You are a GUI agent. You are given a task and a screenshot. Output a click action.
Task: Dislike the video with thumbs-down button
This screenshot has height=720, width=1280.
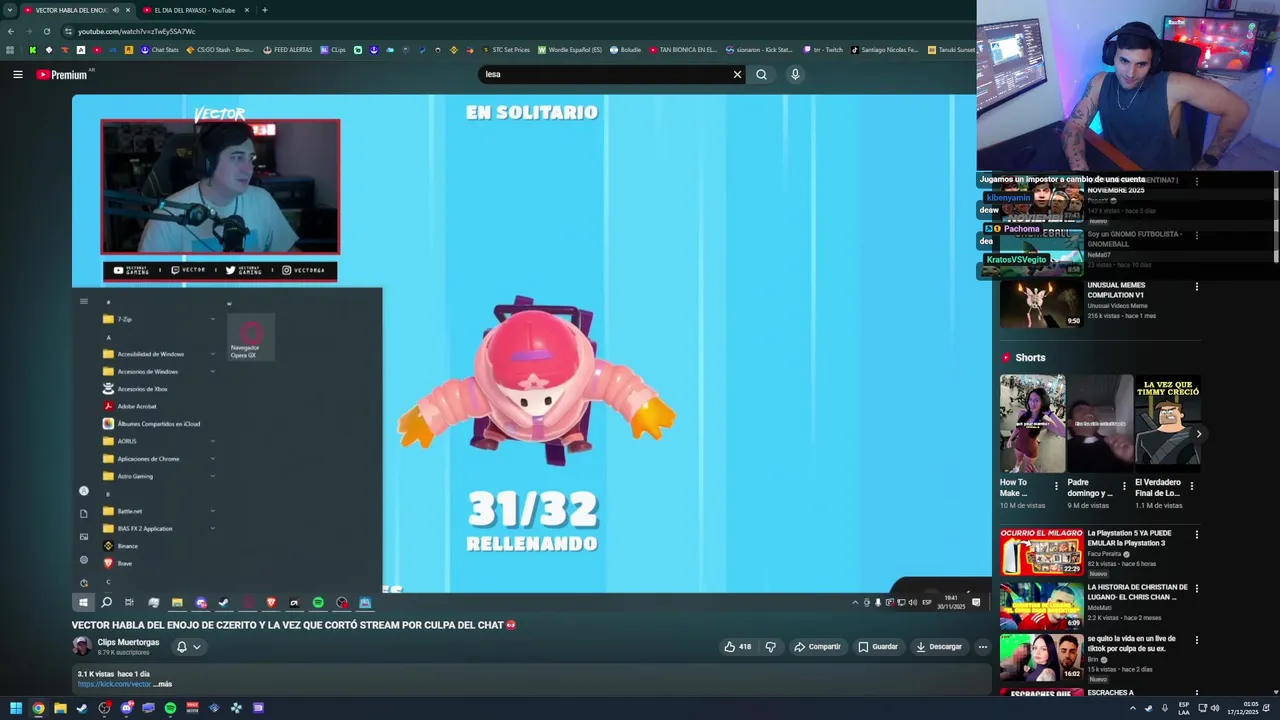tap(770, 647)
